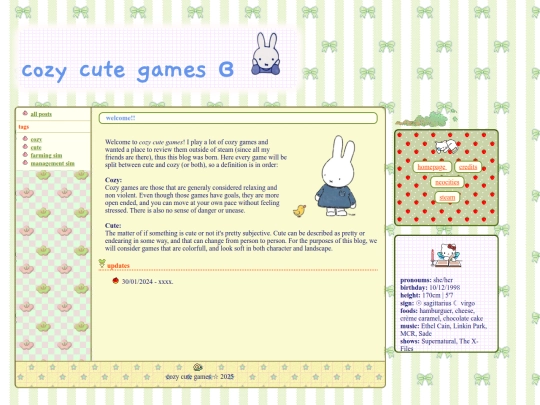Click the 30/01/2024 - xxxx. update entry
The width and height of the screenshot is (540, 405).
tap(147, 281)
